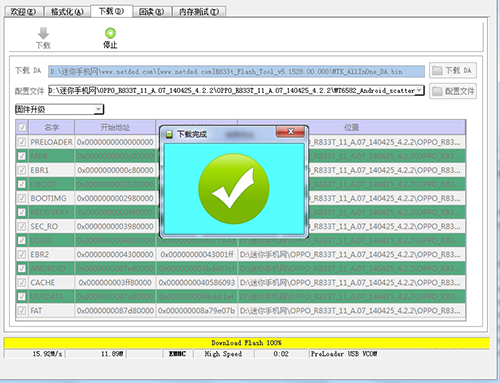Viewport: 500px width, 383px height.
Task: Close the 下载完成 dialog
Action: click(290, 132)
